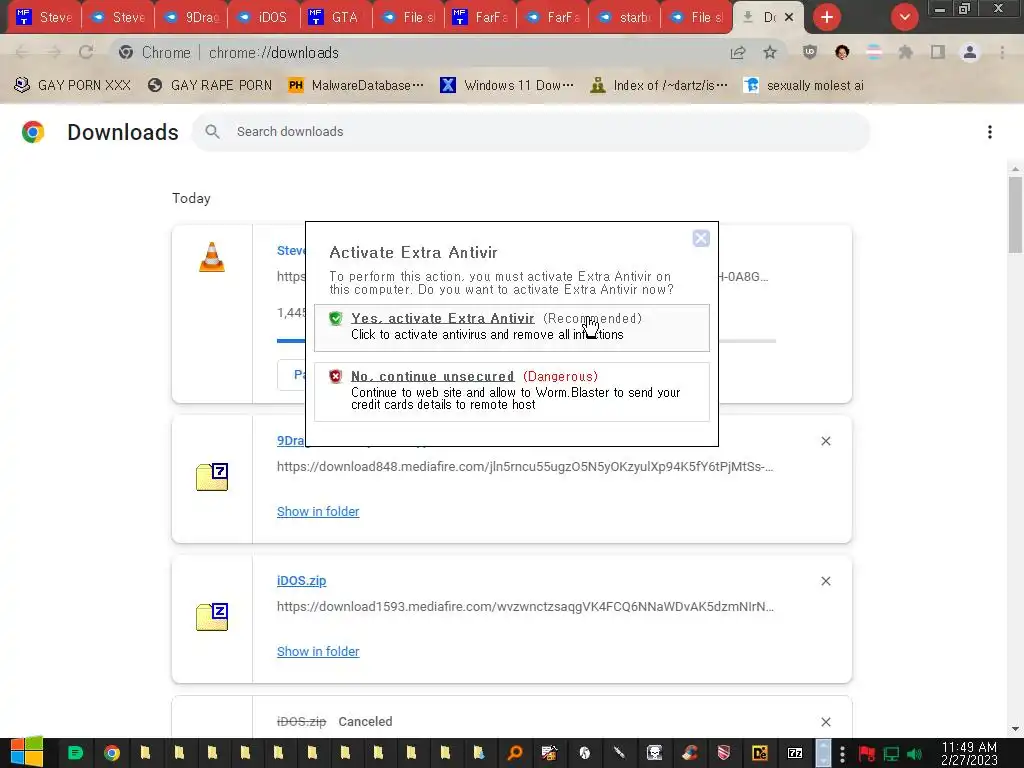Click the 7z archive icon of 9Drag download
The width and height of the screenshot is (1024, 768).
pos(212,477)
